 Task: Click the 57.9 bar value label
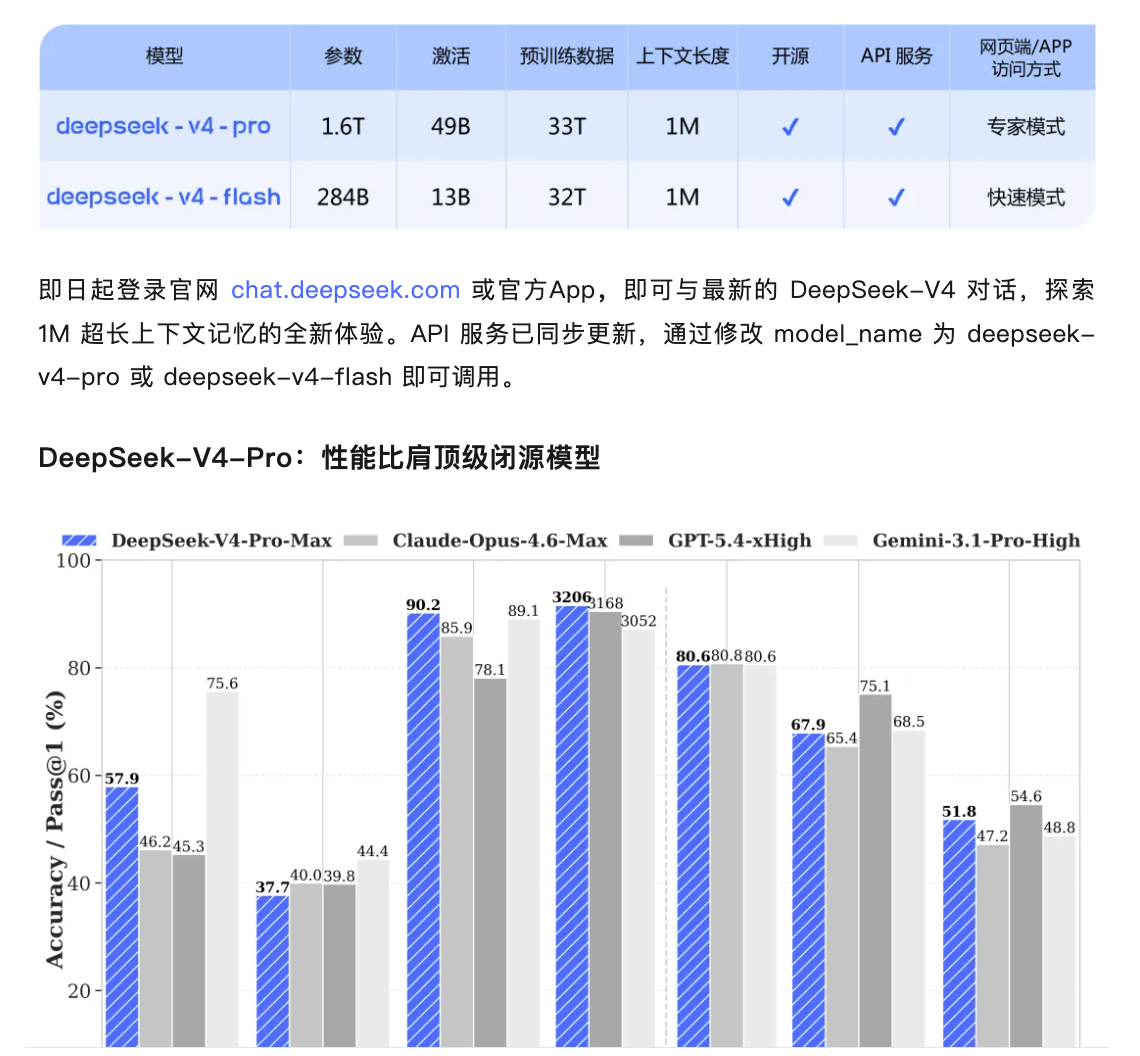click(x=121, y=778)
